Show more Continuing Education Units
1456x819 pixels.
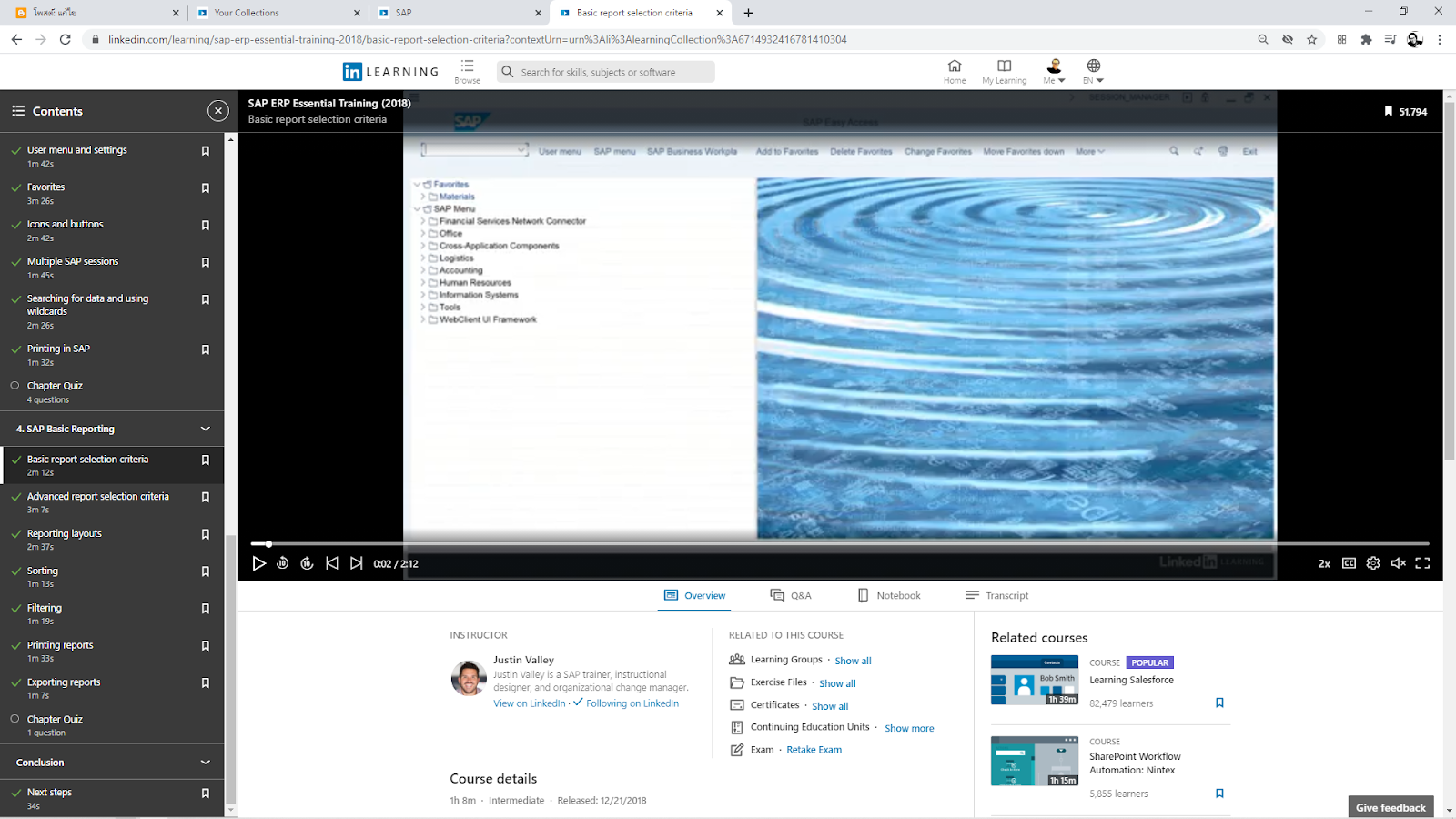[x=909, y=728]
